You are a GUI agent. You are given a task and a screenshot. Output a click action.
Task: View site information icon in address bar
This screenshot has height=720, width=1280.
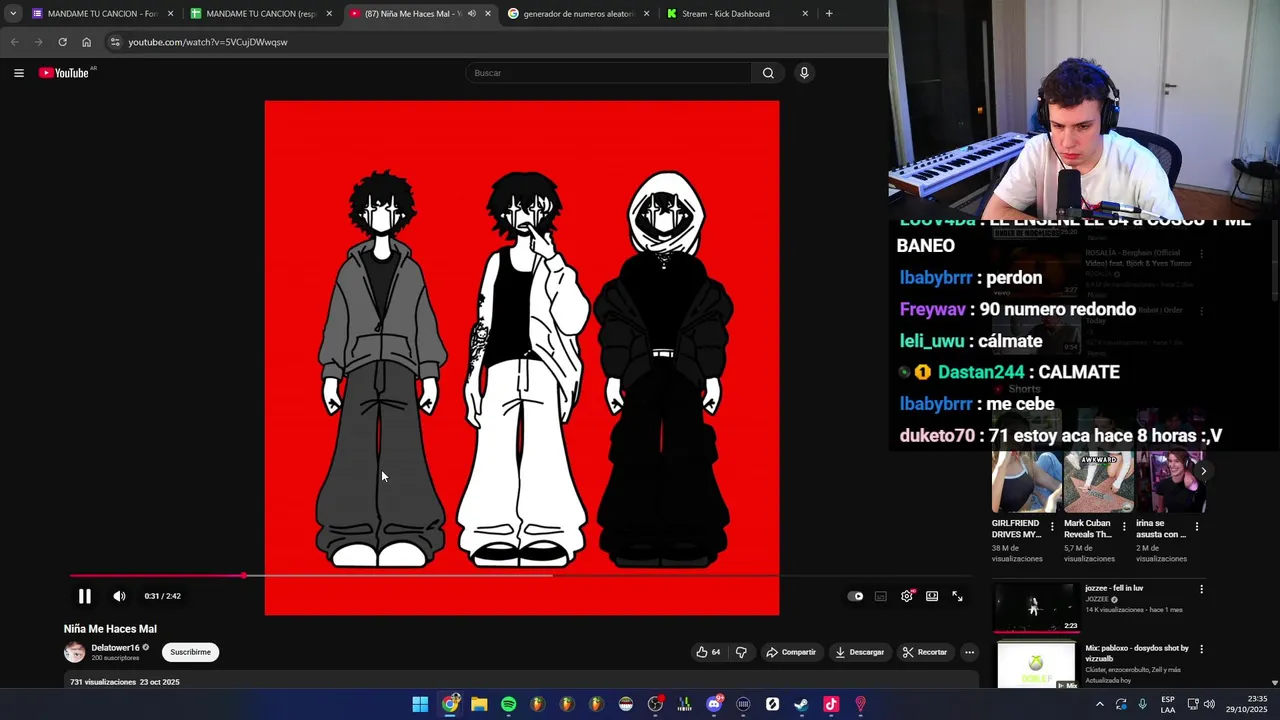(x=115, y=42)
